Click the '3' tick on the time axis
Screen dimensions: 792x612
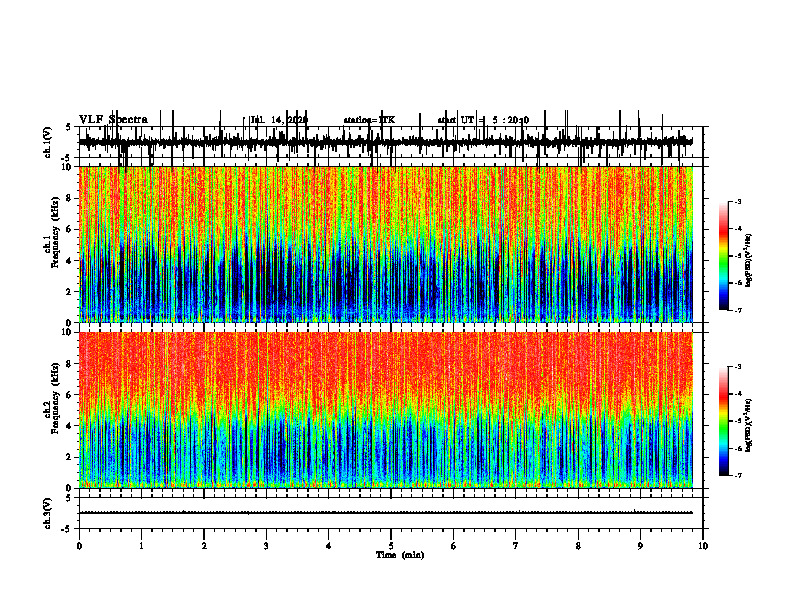coord(266,546)
